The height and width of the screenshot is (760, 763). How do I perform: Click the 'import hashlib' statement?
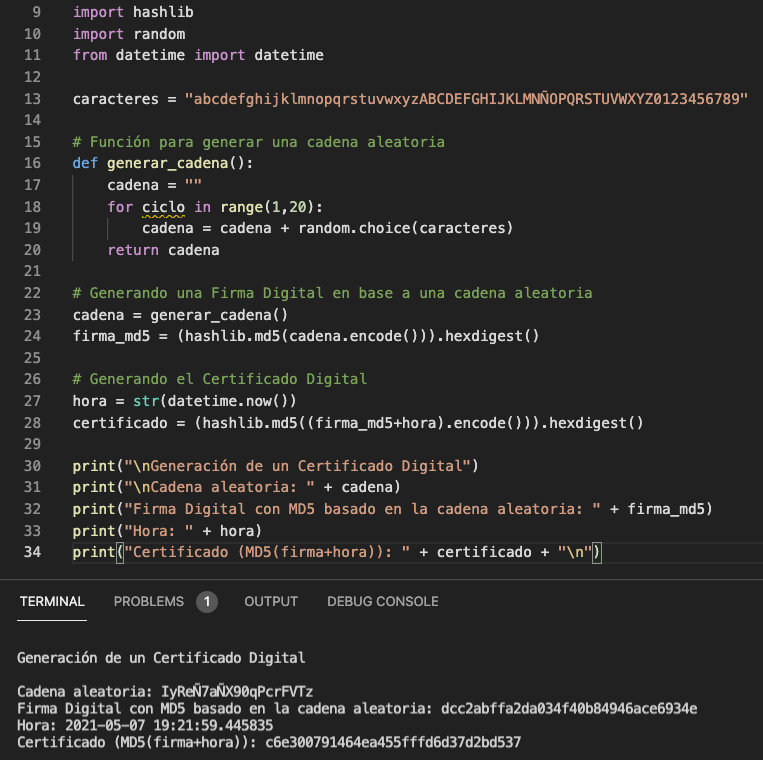[133, 12]
